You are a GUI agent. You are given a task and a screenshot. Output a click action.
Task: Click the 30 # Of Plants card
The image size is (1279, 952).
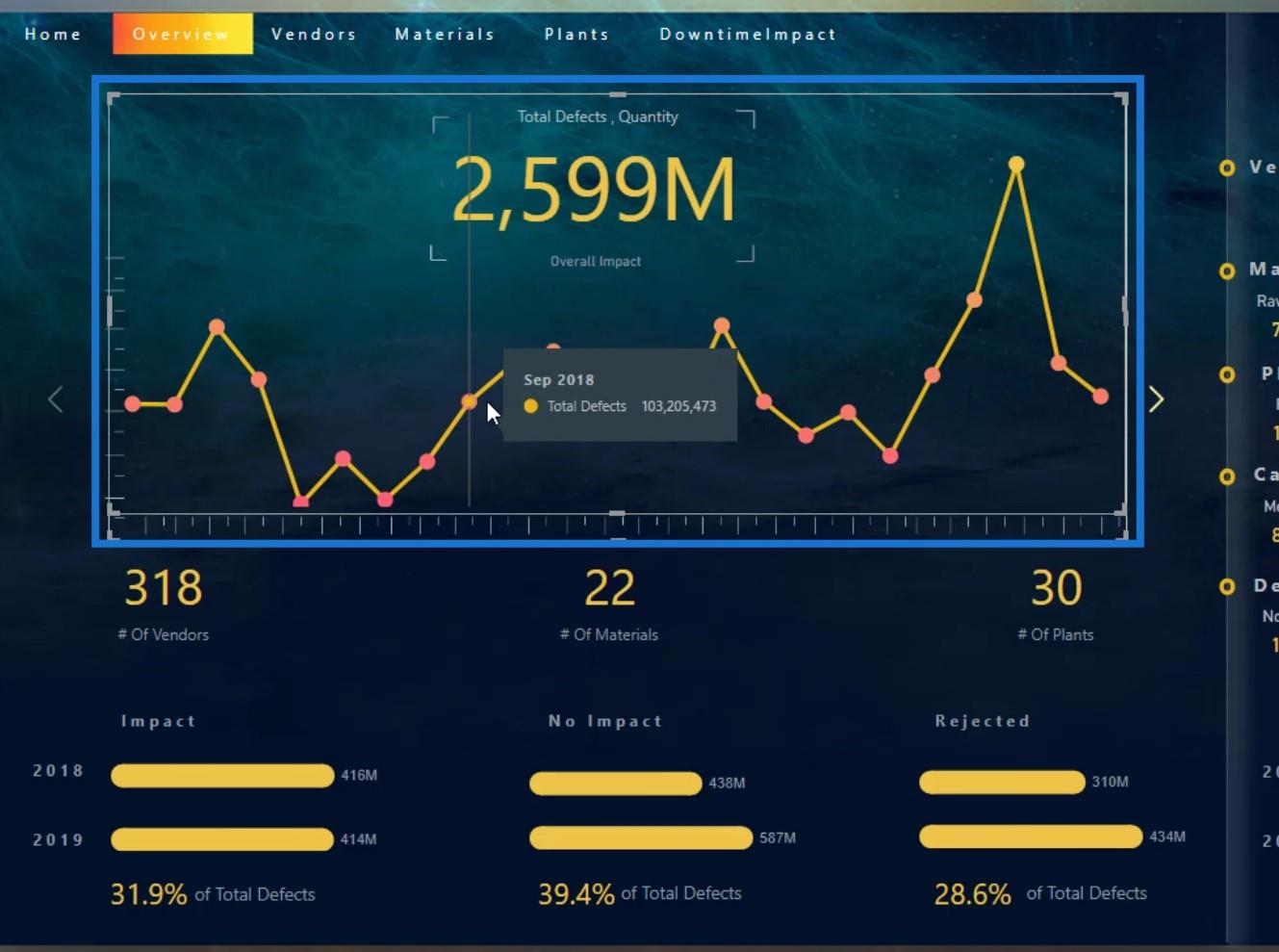pyautogui.click(x=1056, y=604)
